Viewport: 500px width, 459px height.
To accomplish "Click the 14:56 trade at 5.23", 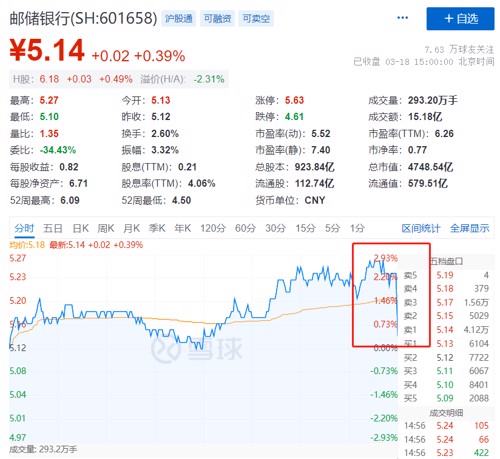I will 446,453.
